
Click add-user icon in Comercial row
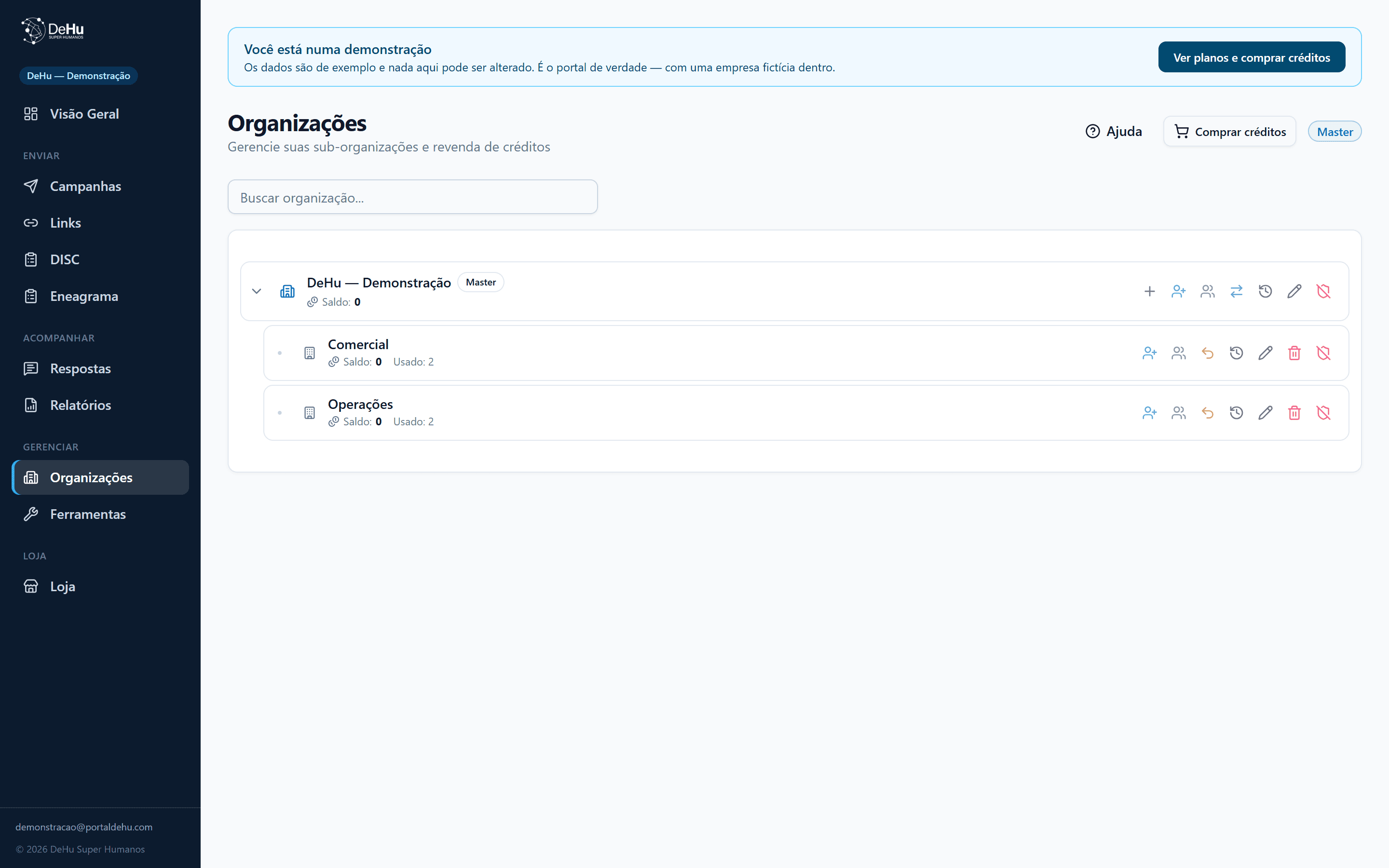coord(1149,353)
